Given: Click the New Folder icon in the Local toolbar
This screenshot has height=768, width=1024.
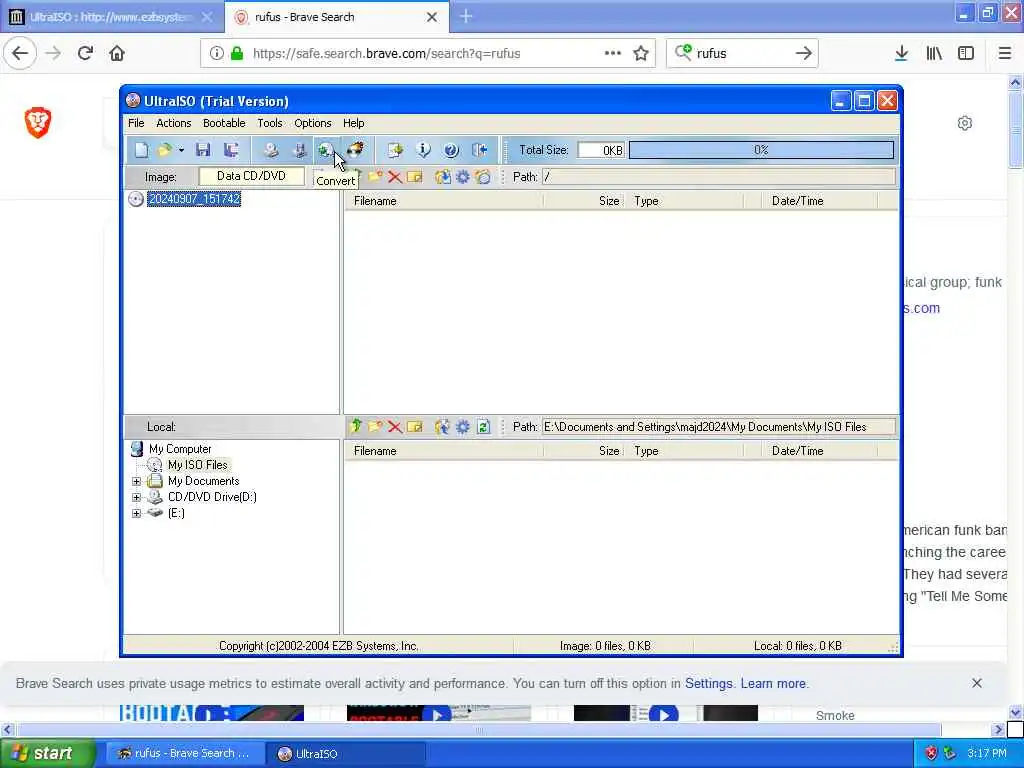Looking at the screenshot, I should (375, 426).
